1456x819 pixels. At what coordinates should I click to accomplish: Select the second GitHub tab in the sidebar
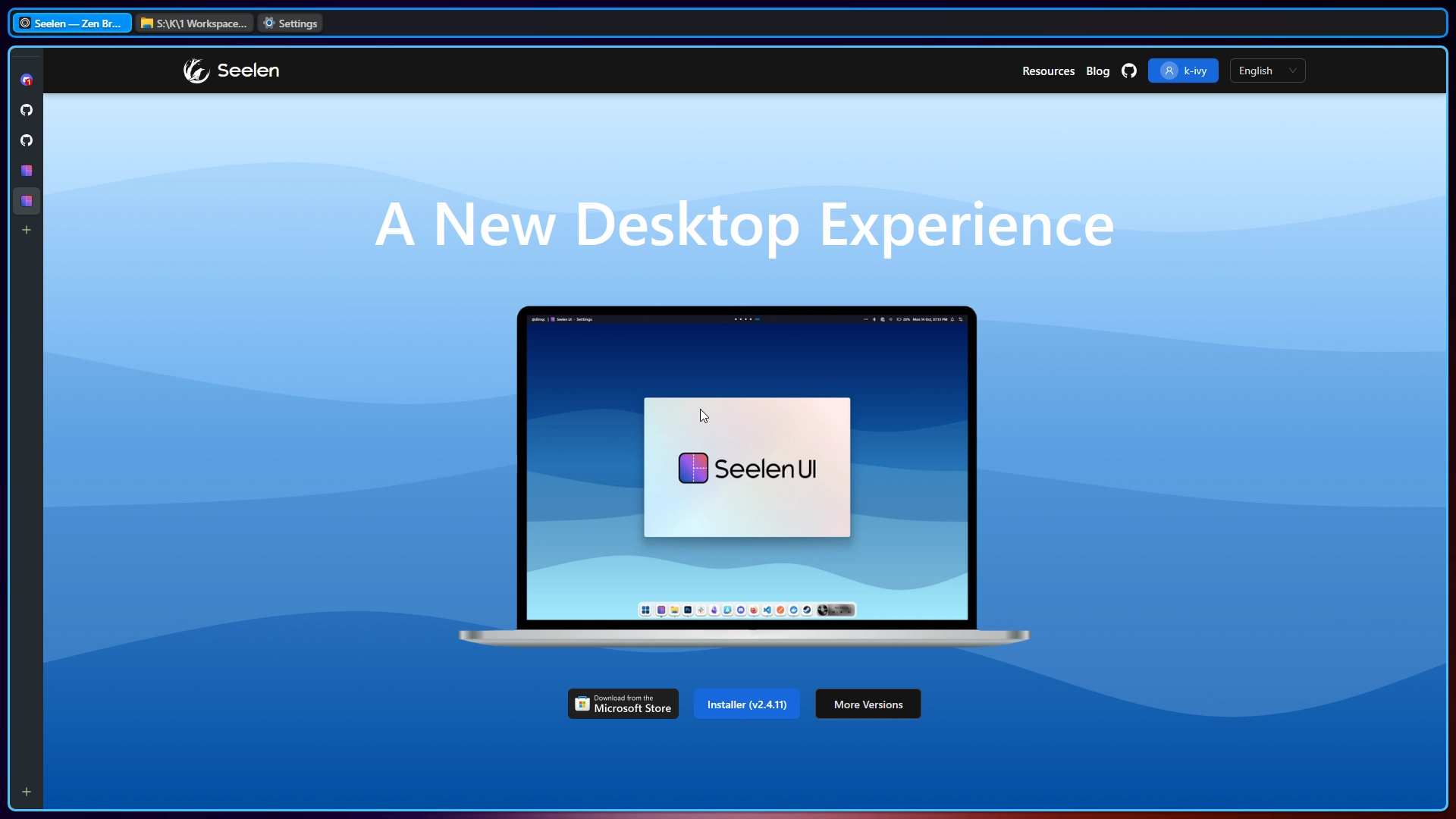pyautogui.click(x=27, y=141)
